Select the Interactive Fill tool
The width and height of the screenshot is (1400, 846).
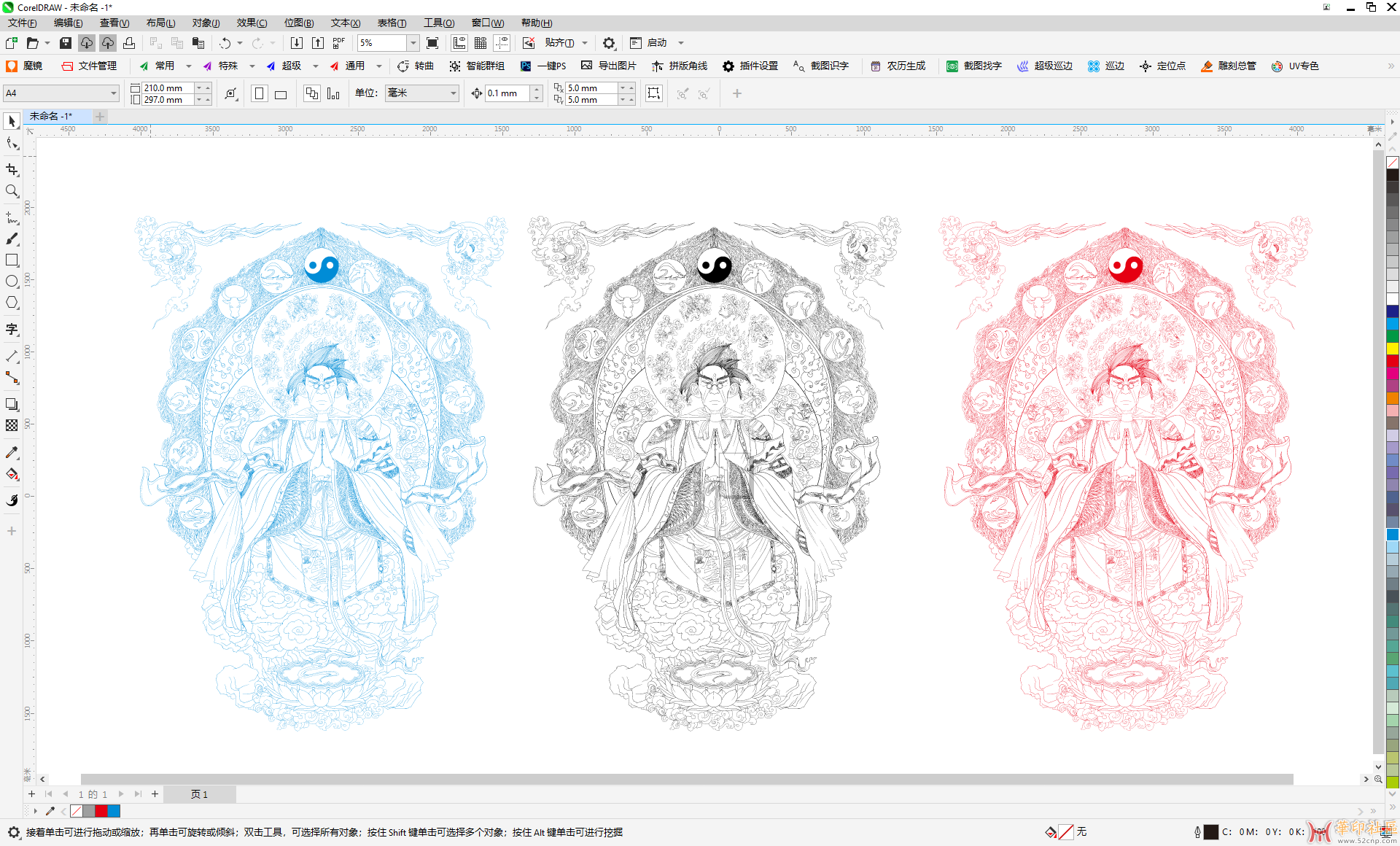coord(12,474)
